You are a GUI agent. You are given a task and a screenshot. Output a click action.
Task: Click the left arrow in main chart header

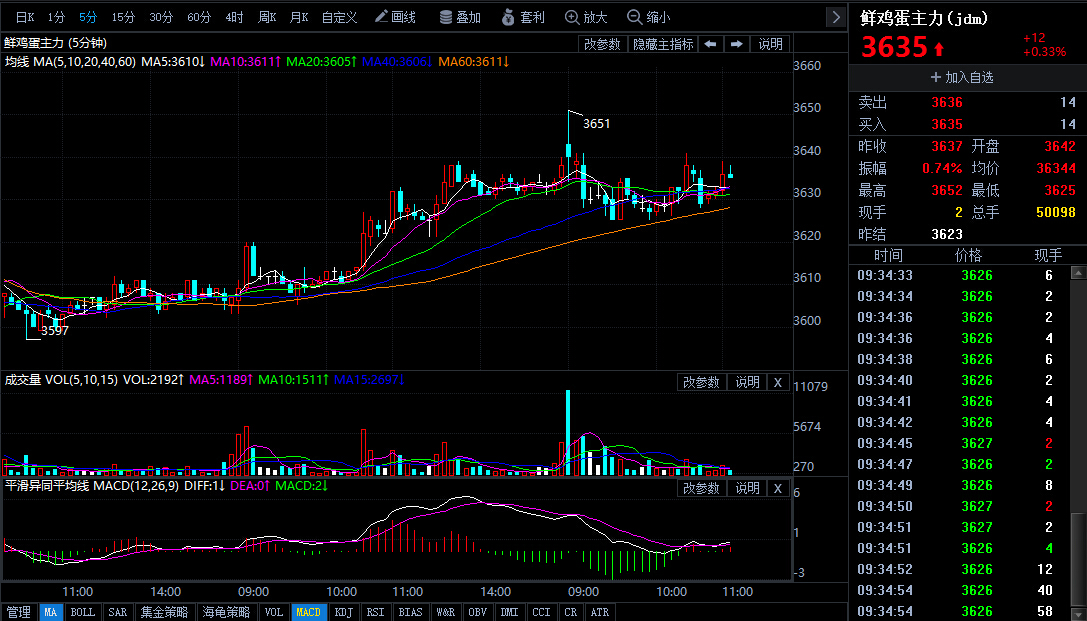tap(709, 44)
